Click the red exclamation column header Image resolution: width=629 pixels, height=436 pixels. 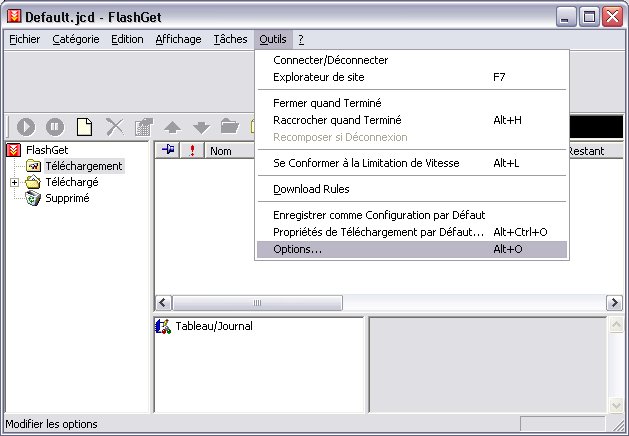(x=192, y=150)
